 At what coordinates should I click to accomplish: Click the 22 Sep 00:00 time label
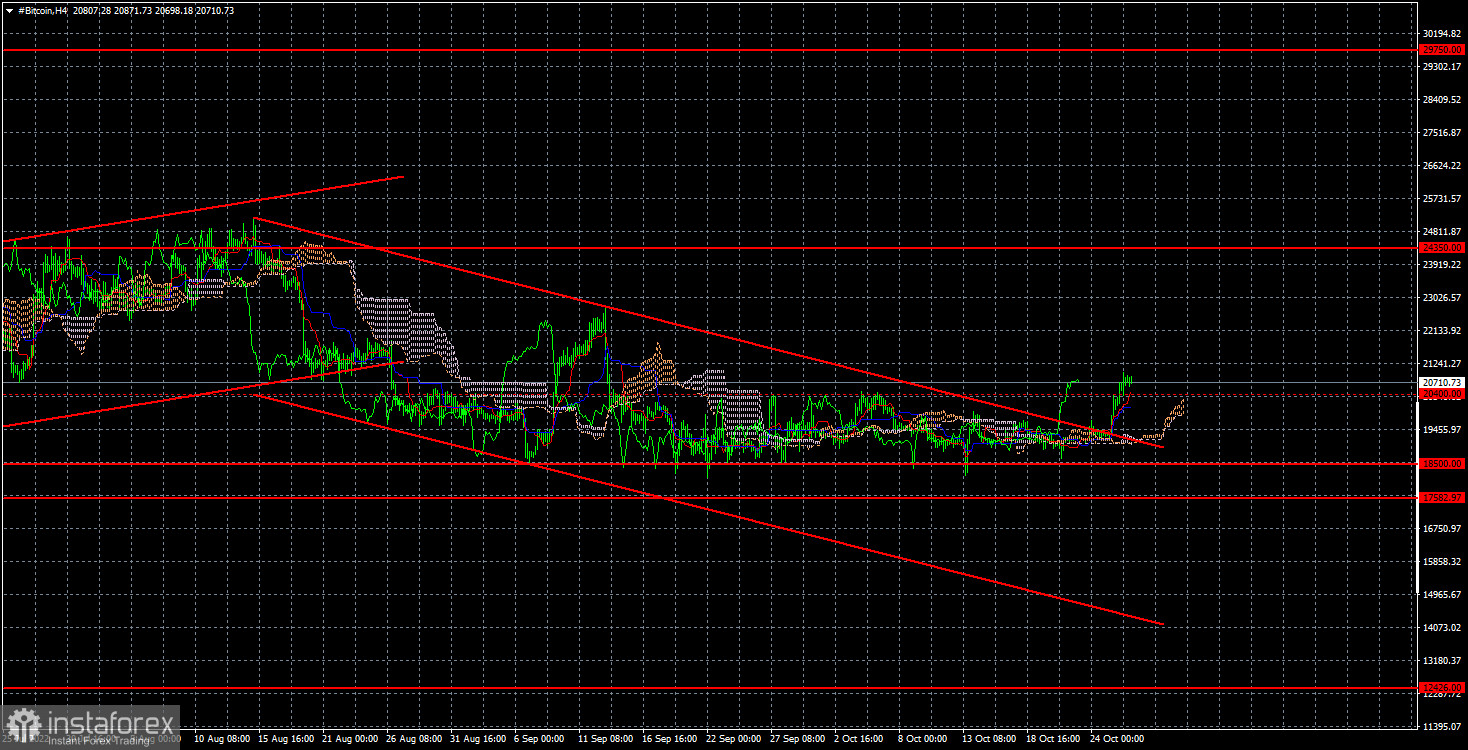(734, 739)
